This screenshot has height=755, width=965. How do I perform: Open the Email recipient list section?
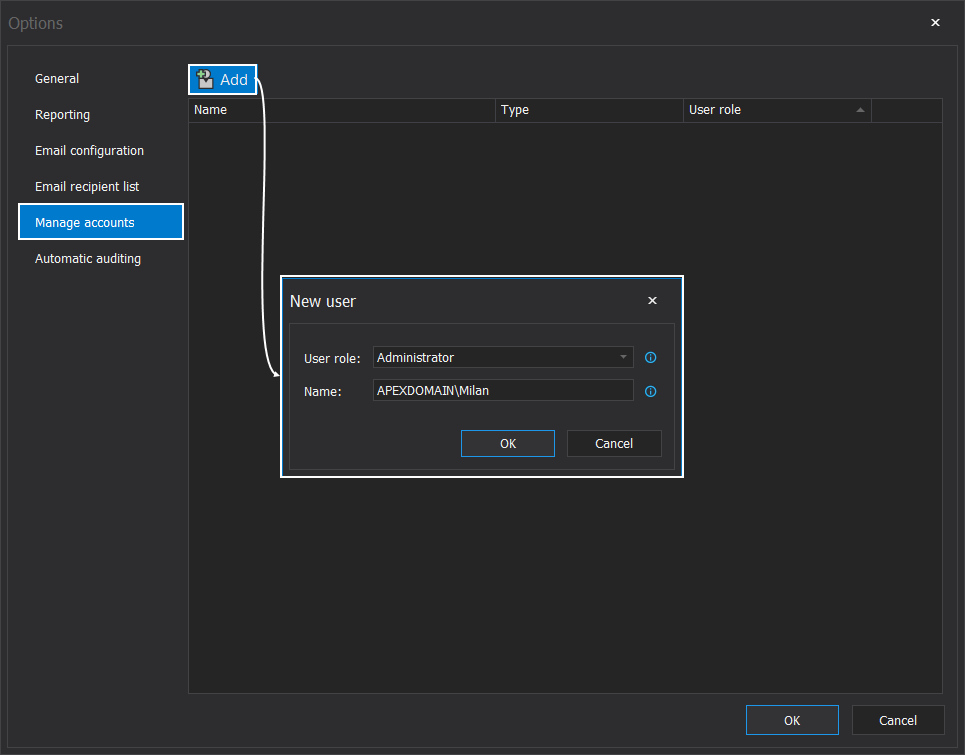click(x=87, y=187)
